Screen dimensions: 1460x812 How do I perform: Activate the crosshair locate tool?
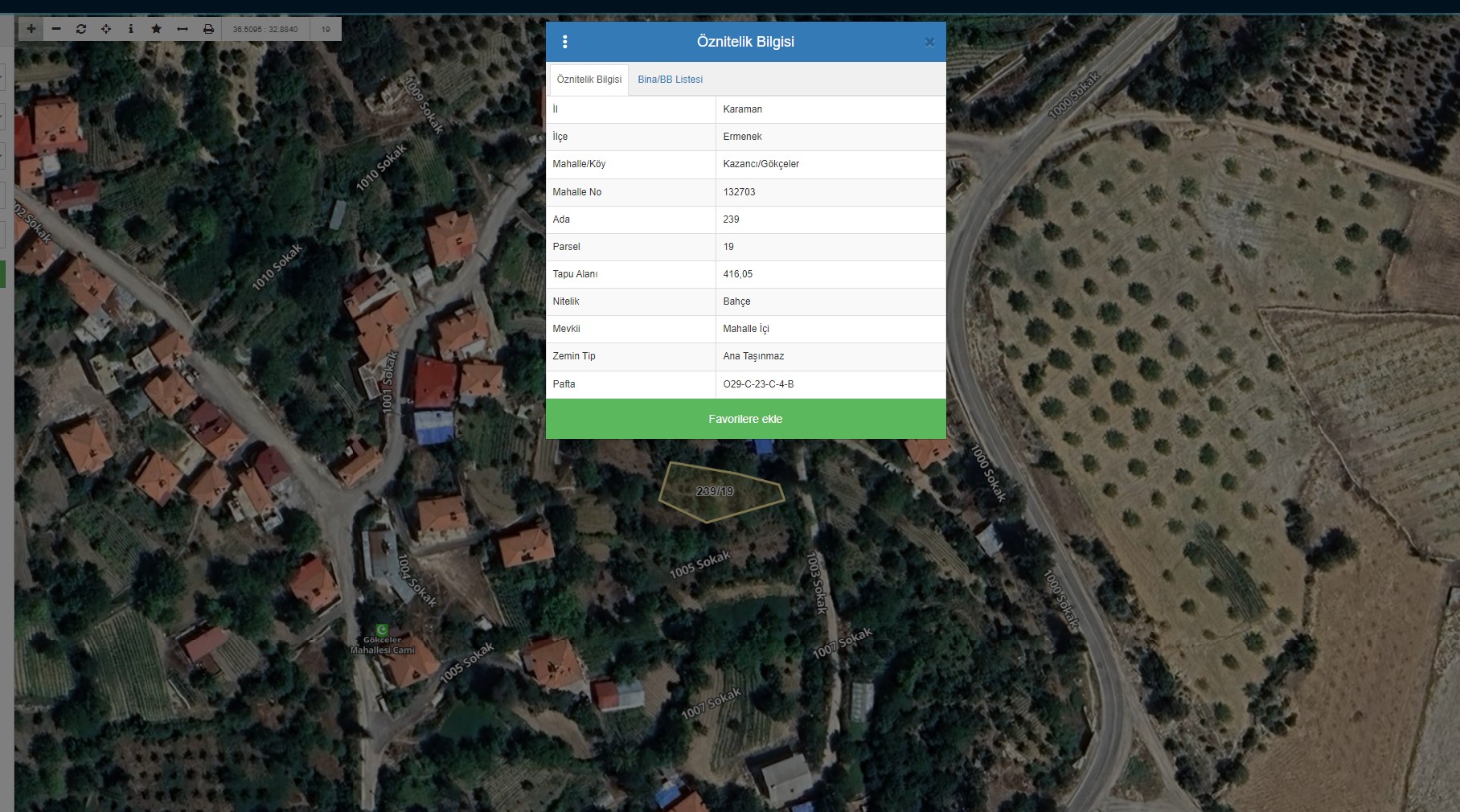[106, 29]
